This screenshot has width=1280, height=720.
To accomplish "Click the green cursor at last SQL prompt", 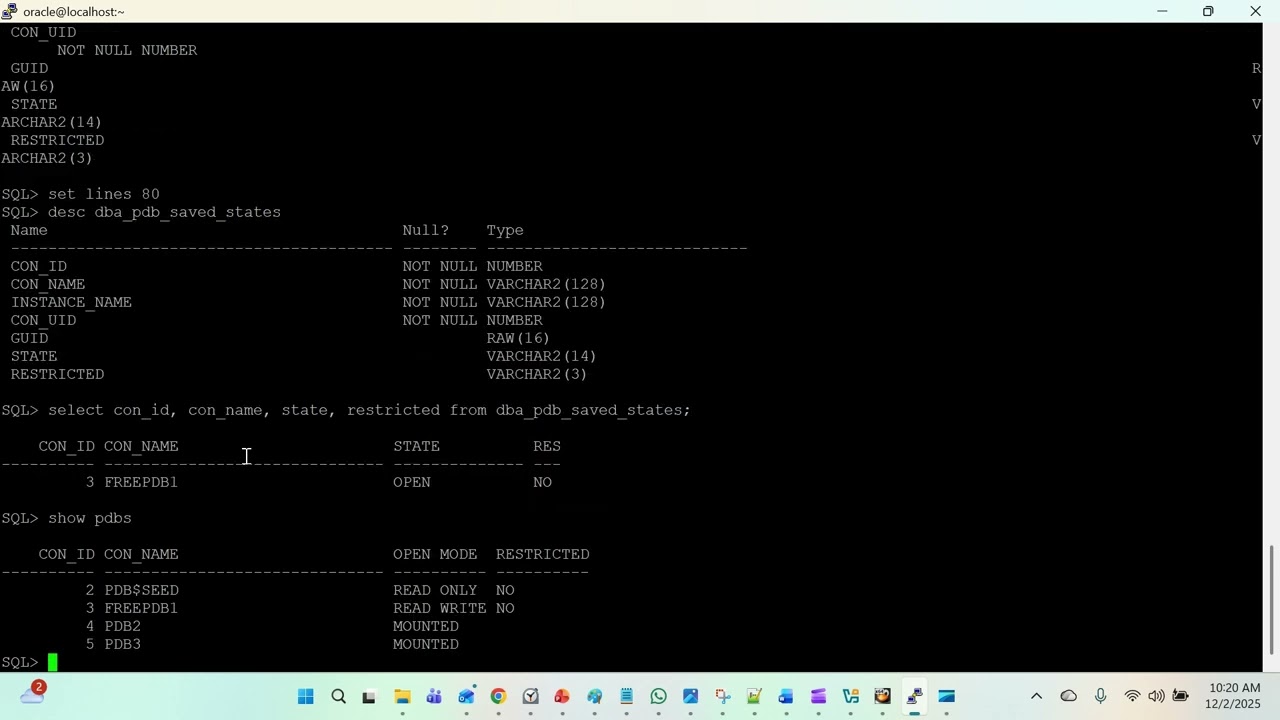I will click(x=53, y=662).
